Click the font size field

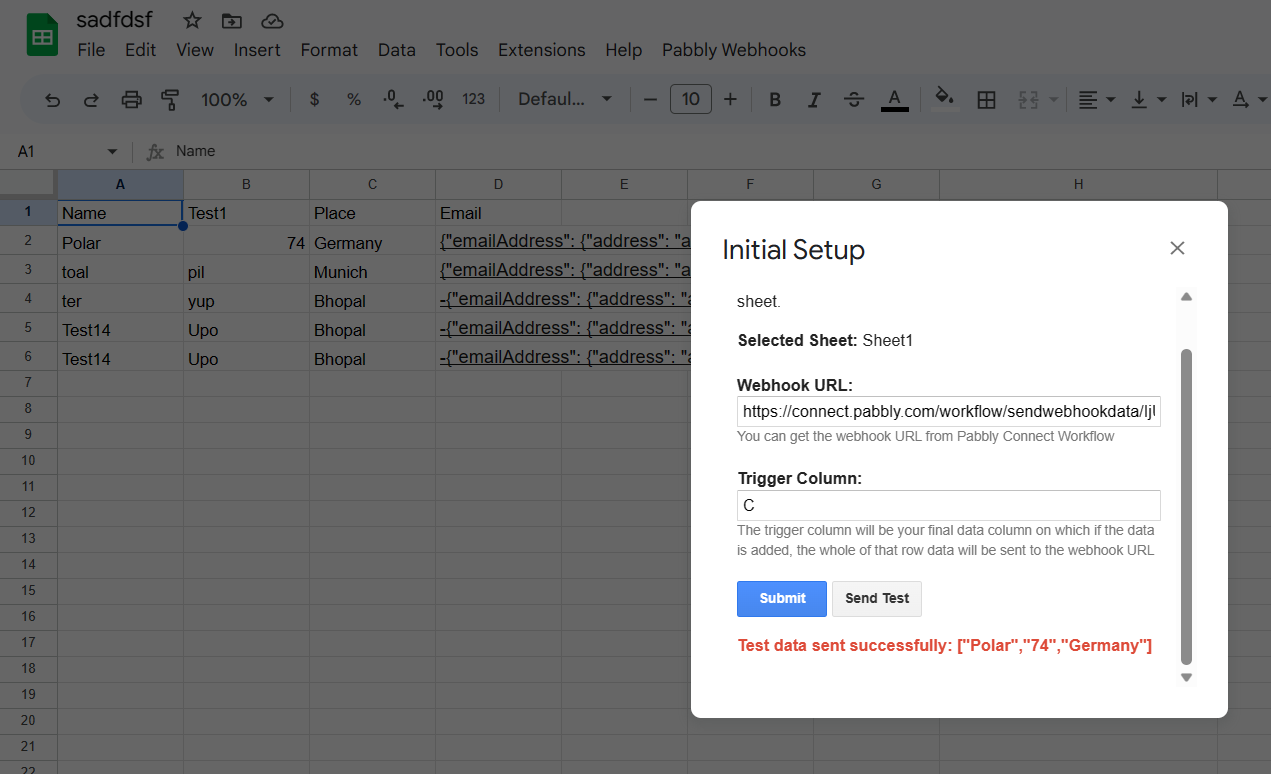pyautogui.click(x=691, y=99)
